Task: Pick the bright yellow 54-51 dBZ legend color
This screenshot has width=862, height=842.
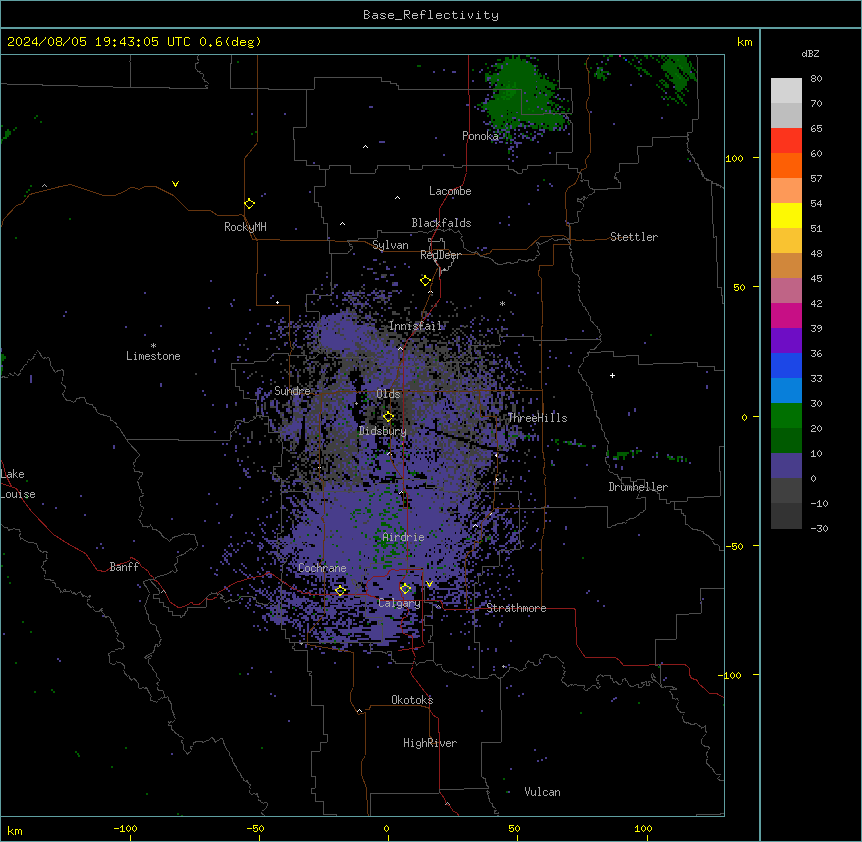Action: pyautogui.click(x=786, y=215)
